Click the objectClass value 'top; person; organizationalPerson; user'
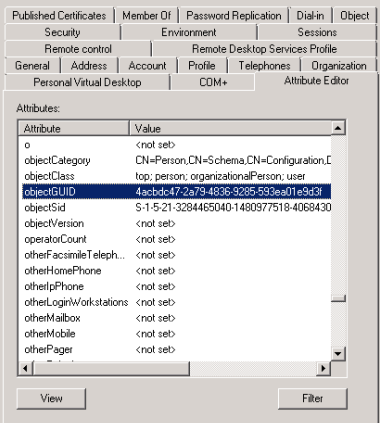 220,176
